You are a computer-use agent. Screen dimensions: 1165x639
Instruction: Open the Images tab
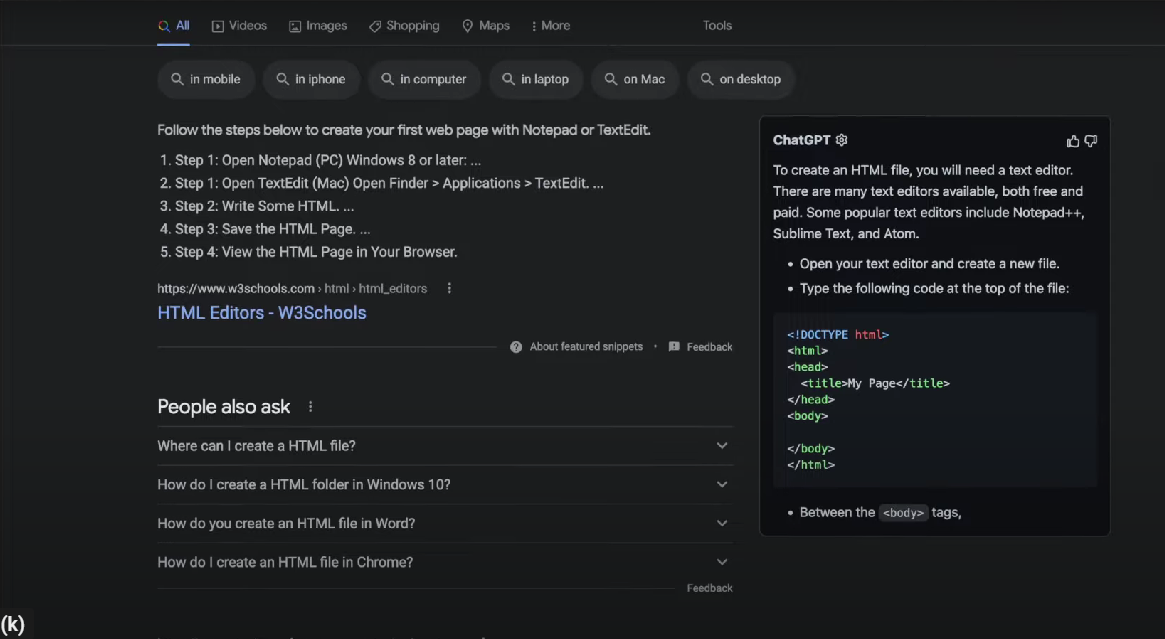(318, 25)
